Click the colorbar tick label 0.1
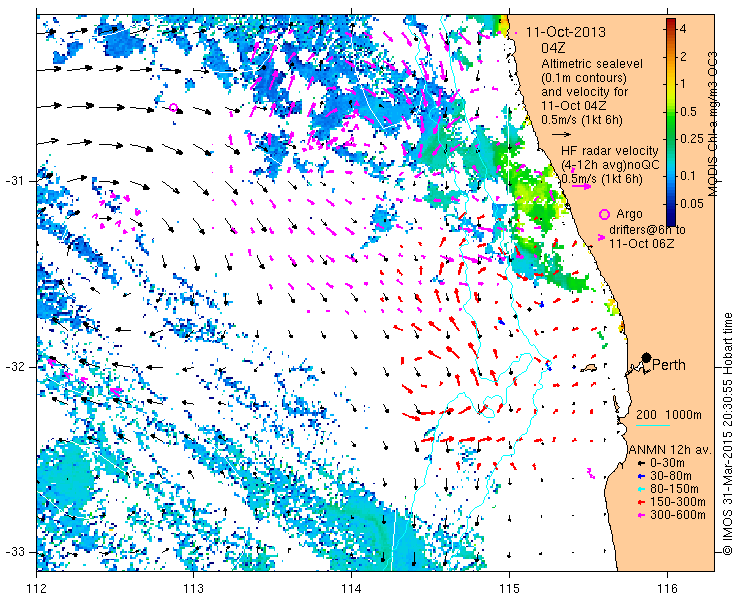 (688, 176)
